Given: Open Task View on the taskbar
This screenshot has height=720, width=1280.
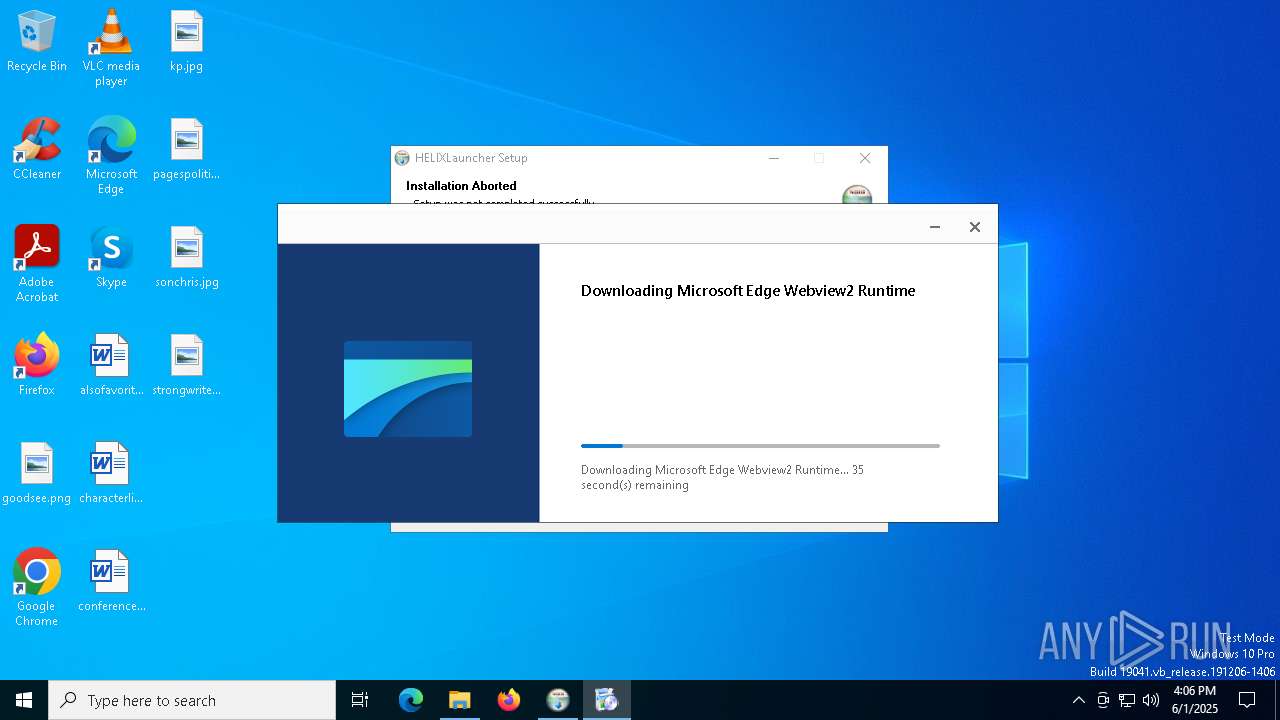Looking at the screenshot, I should (360, 700).
